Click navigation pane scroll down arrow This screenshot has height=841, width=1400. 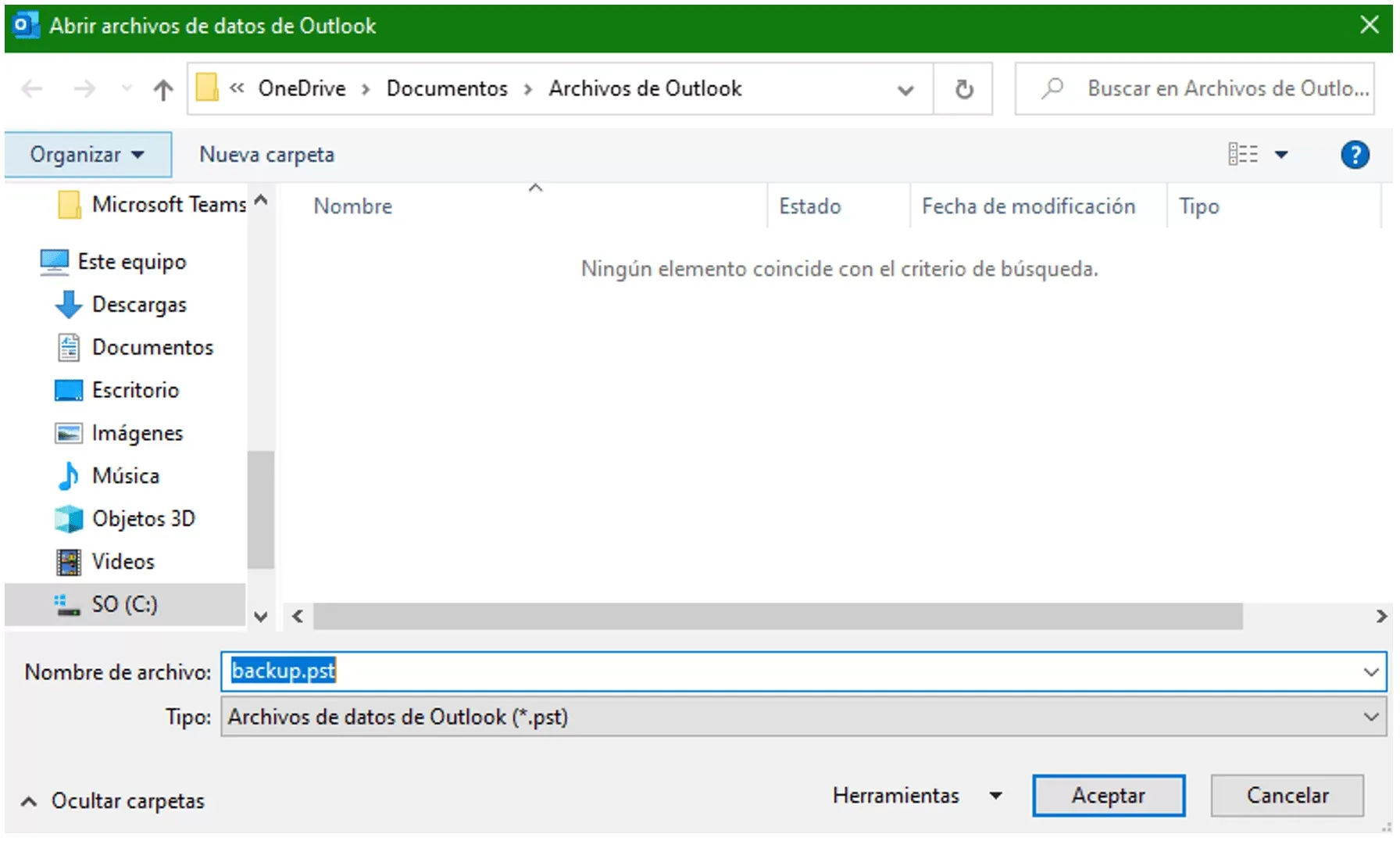point(261,617)
